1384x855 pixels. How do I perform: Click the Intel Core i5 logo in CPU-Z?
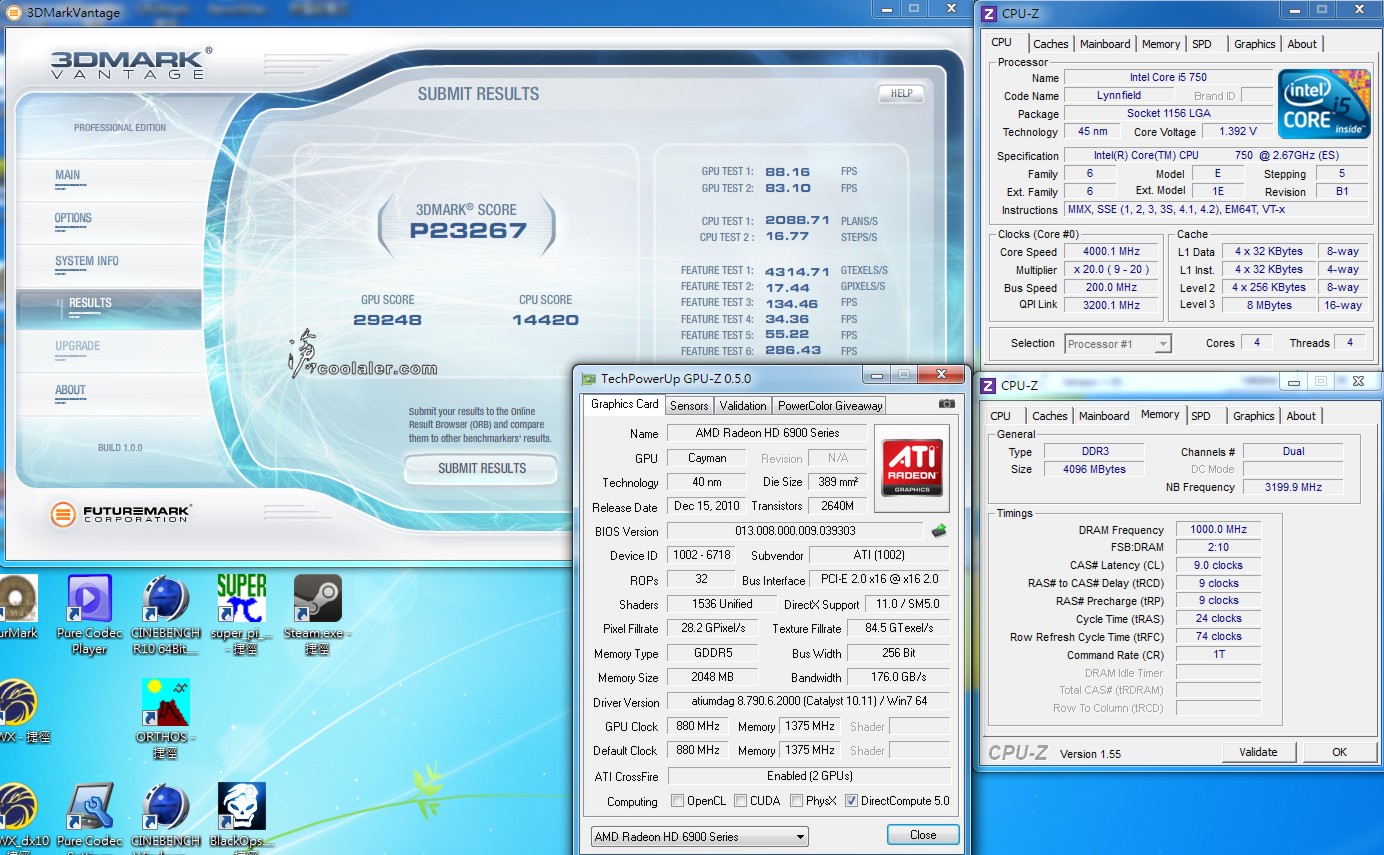pos(1324,103)
